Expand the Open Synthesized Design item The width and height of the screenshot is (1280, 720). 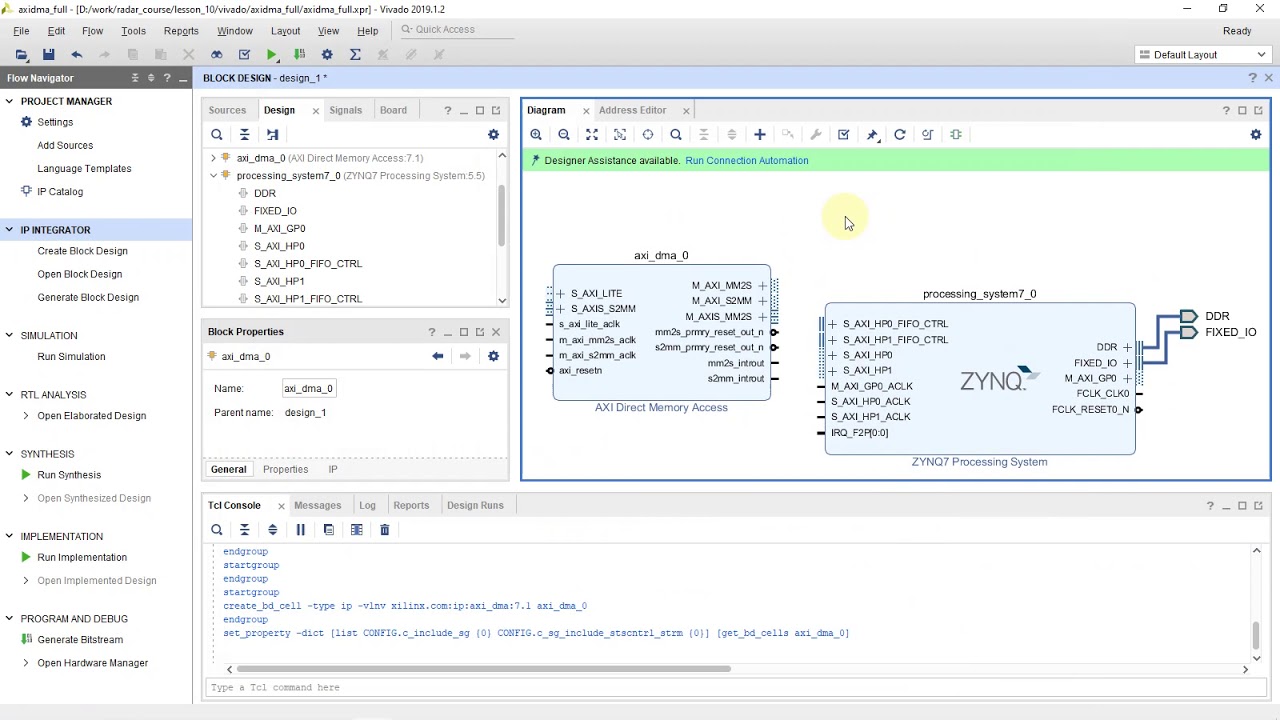[x=26, y=498]
